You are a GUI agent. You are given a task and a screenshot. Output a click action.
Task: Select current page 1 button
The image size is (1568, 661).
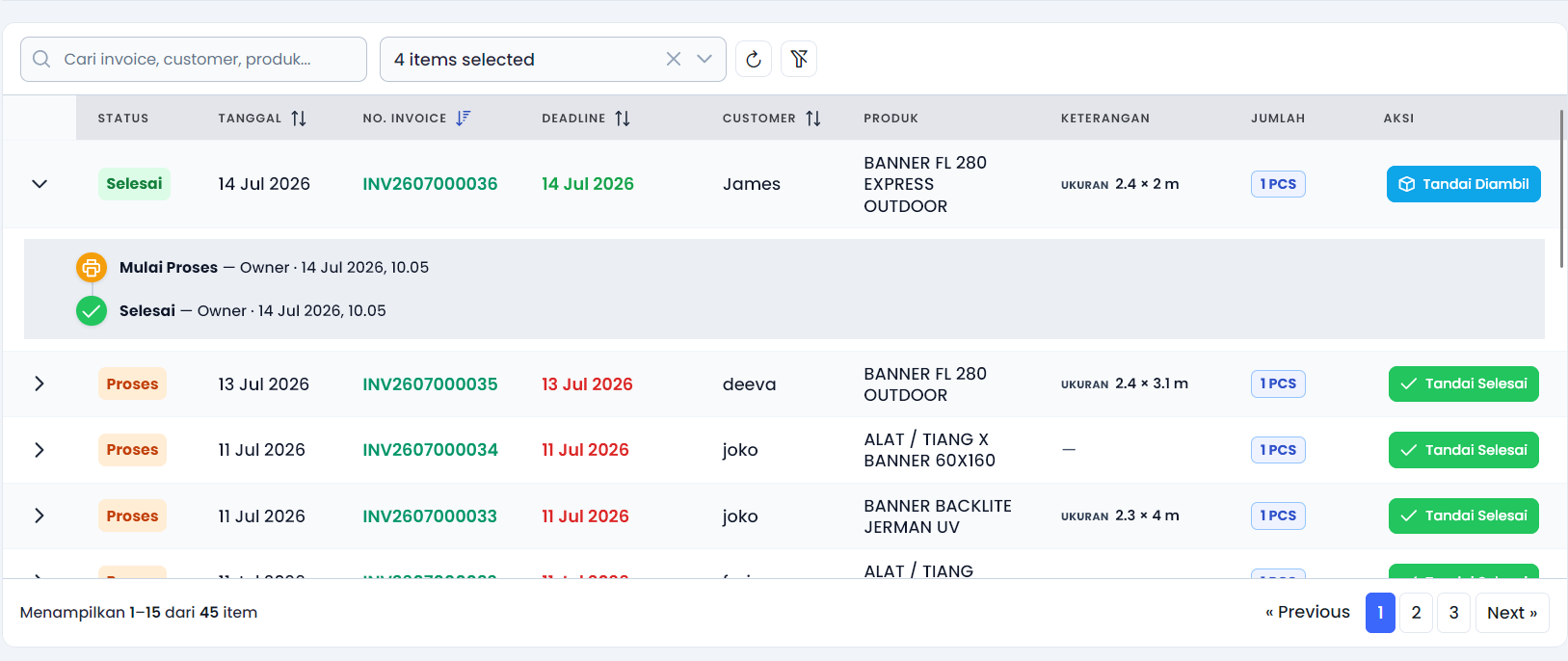pos(1380,613)
